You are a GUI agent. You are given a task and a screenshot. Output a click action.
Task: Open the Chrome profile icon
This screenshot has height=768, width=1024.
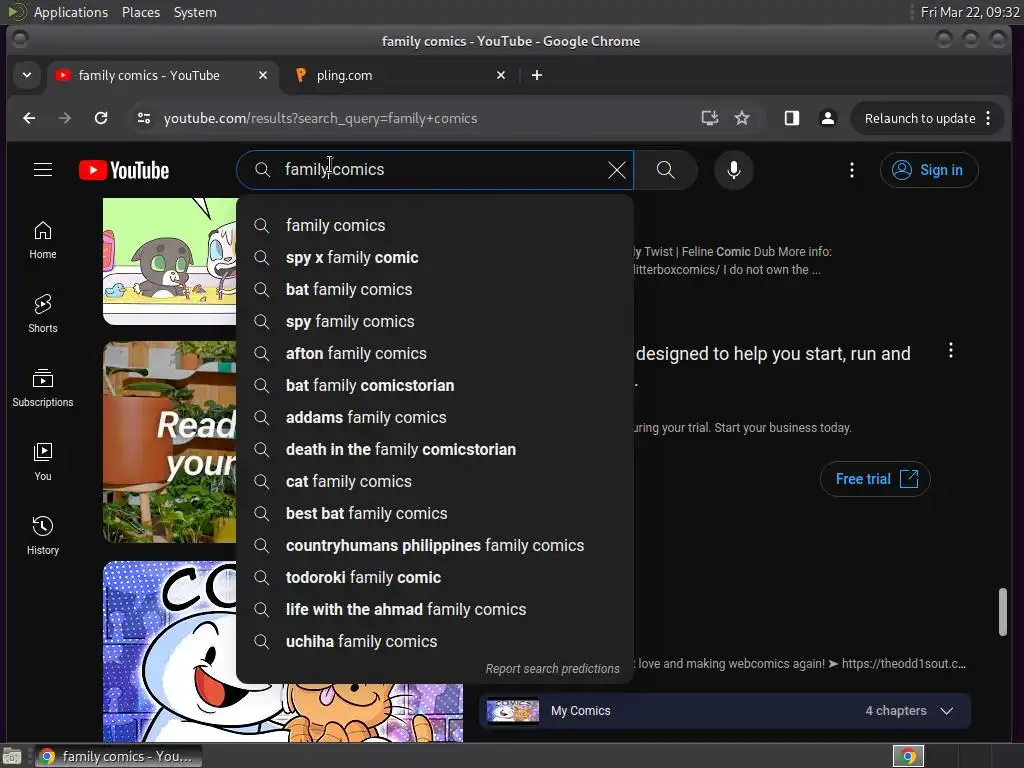click(827, 118)
